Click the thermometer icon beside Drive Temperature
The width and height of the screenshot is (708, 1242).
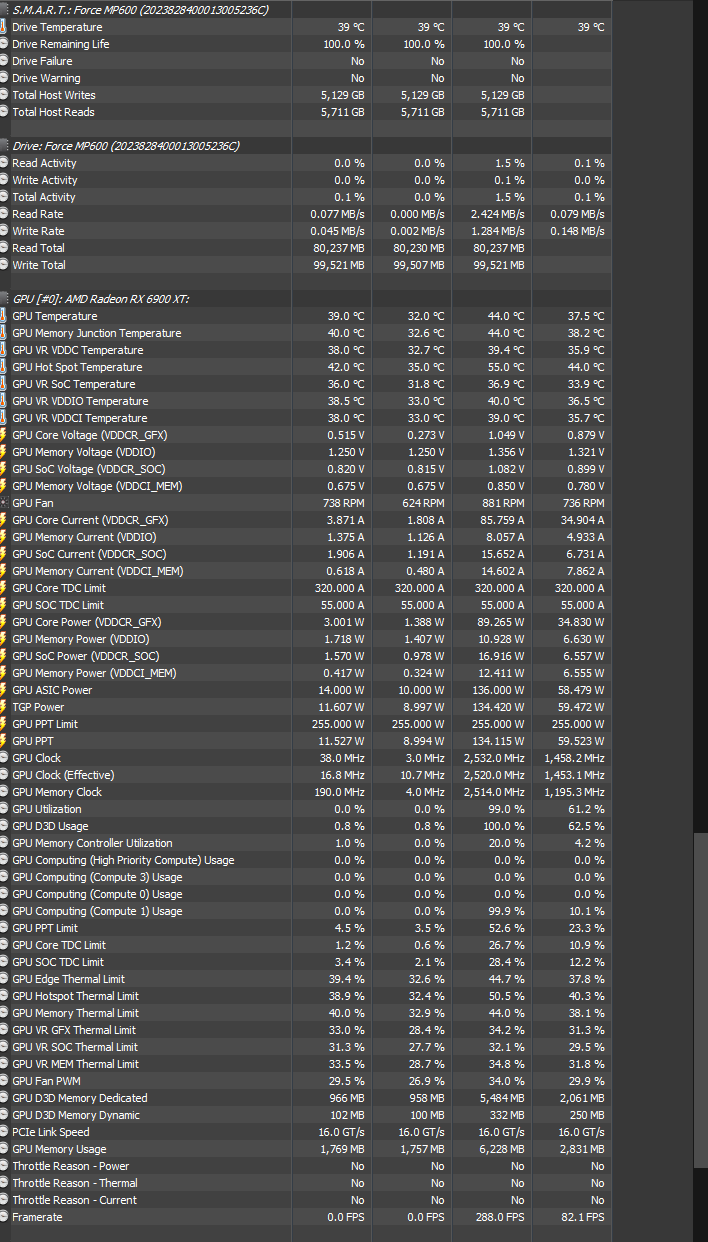(4, 27)
